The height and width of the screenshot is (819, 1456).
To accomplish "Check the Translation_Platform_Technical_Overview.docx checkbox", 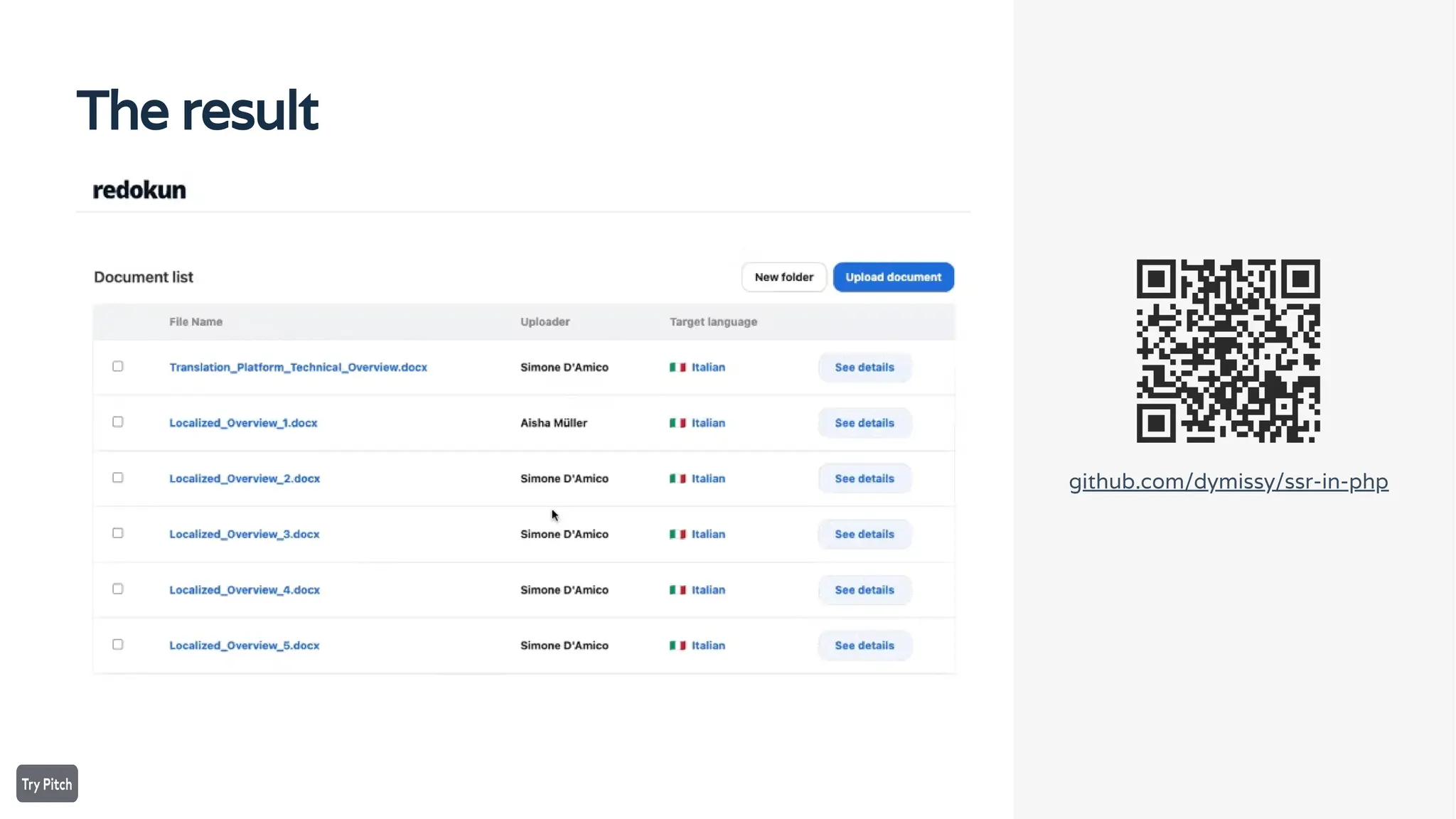I will coord(118,366).
